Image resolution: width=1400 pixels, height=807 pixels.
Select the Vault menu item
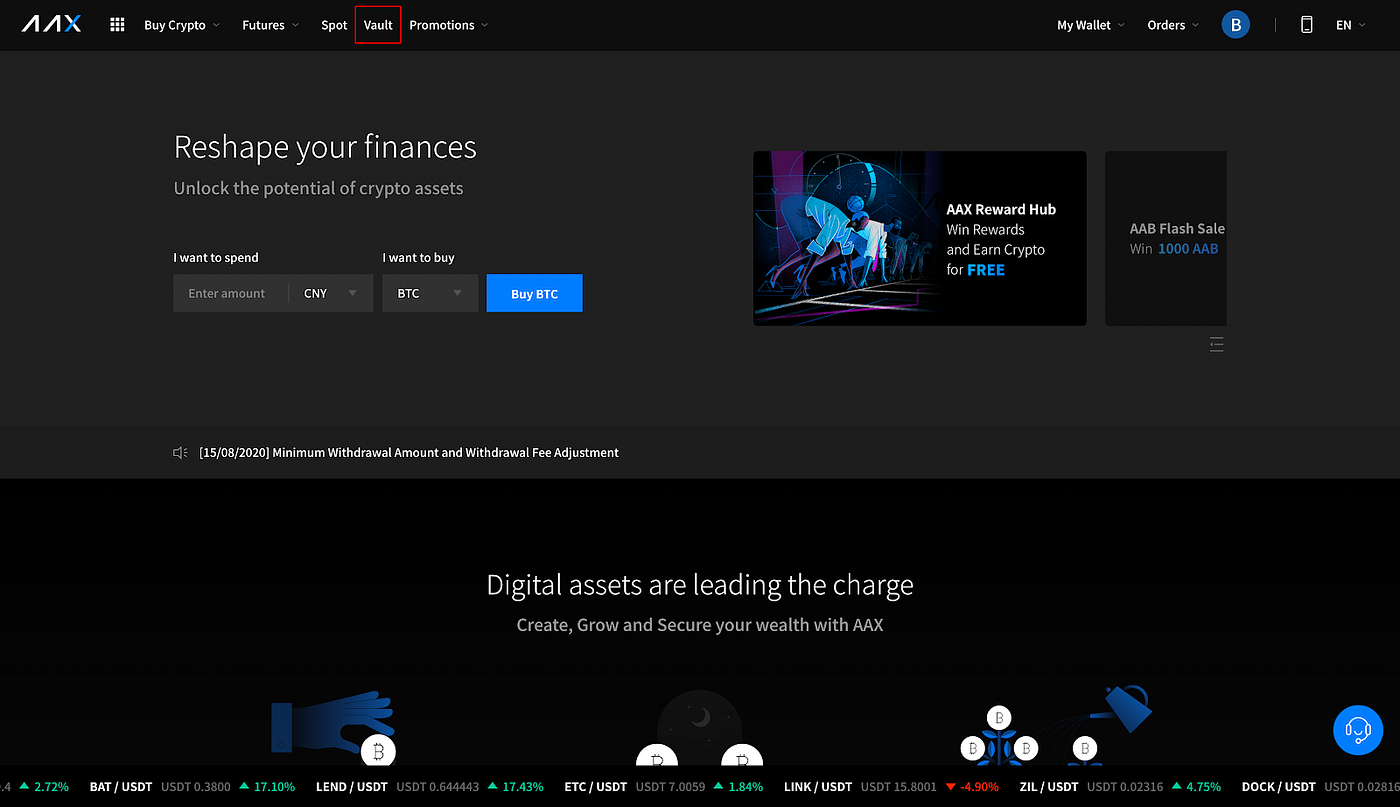tap(377, 24)
